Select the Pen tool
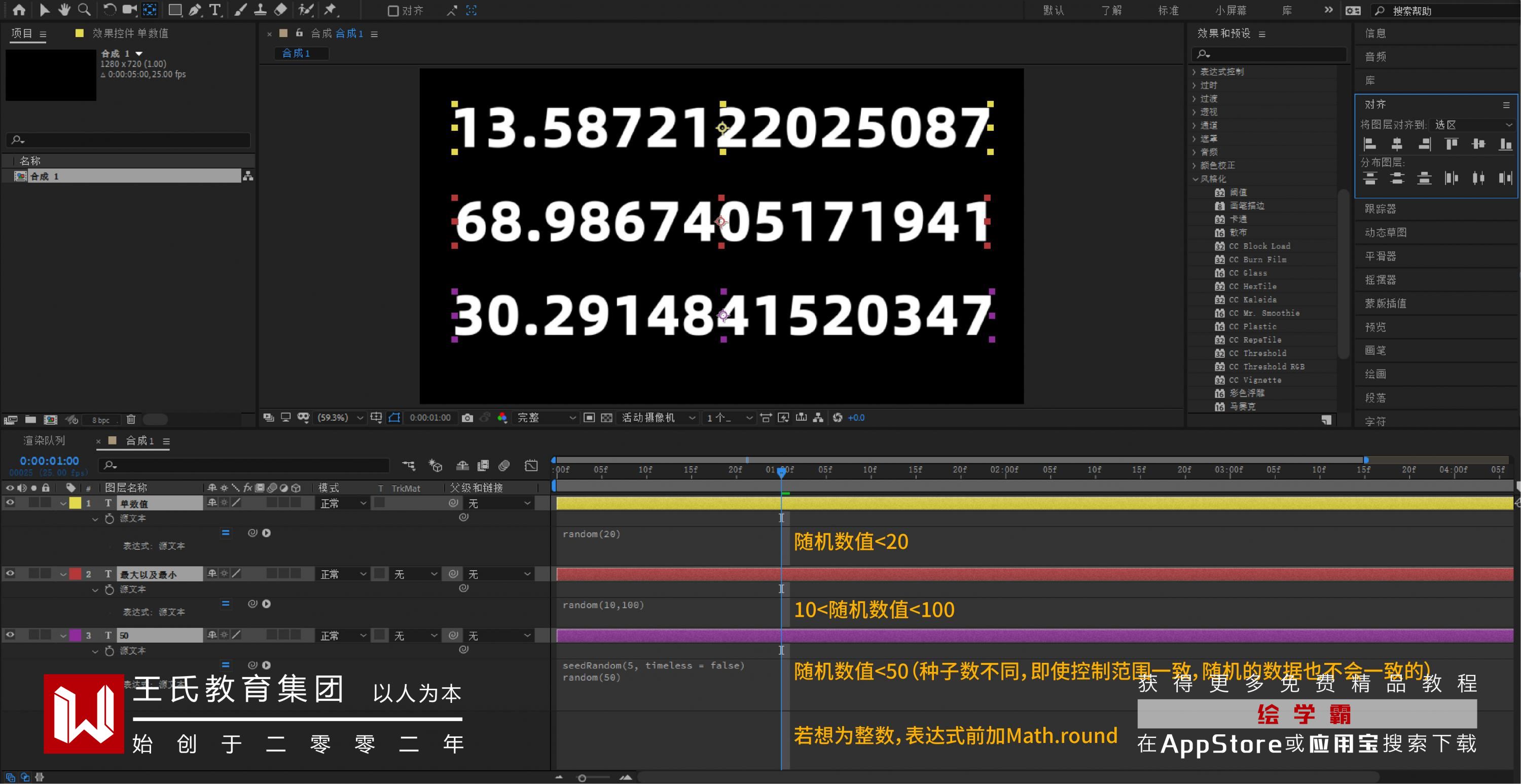Image resolution: width=1521 pixels, height=784 pixels. [195, 10]
